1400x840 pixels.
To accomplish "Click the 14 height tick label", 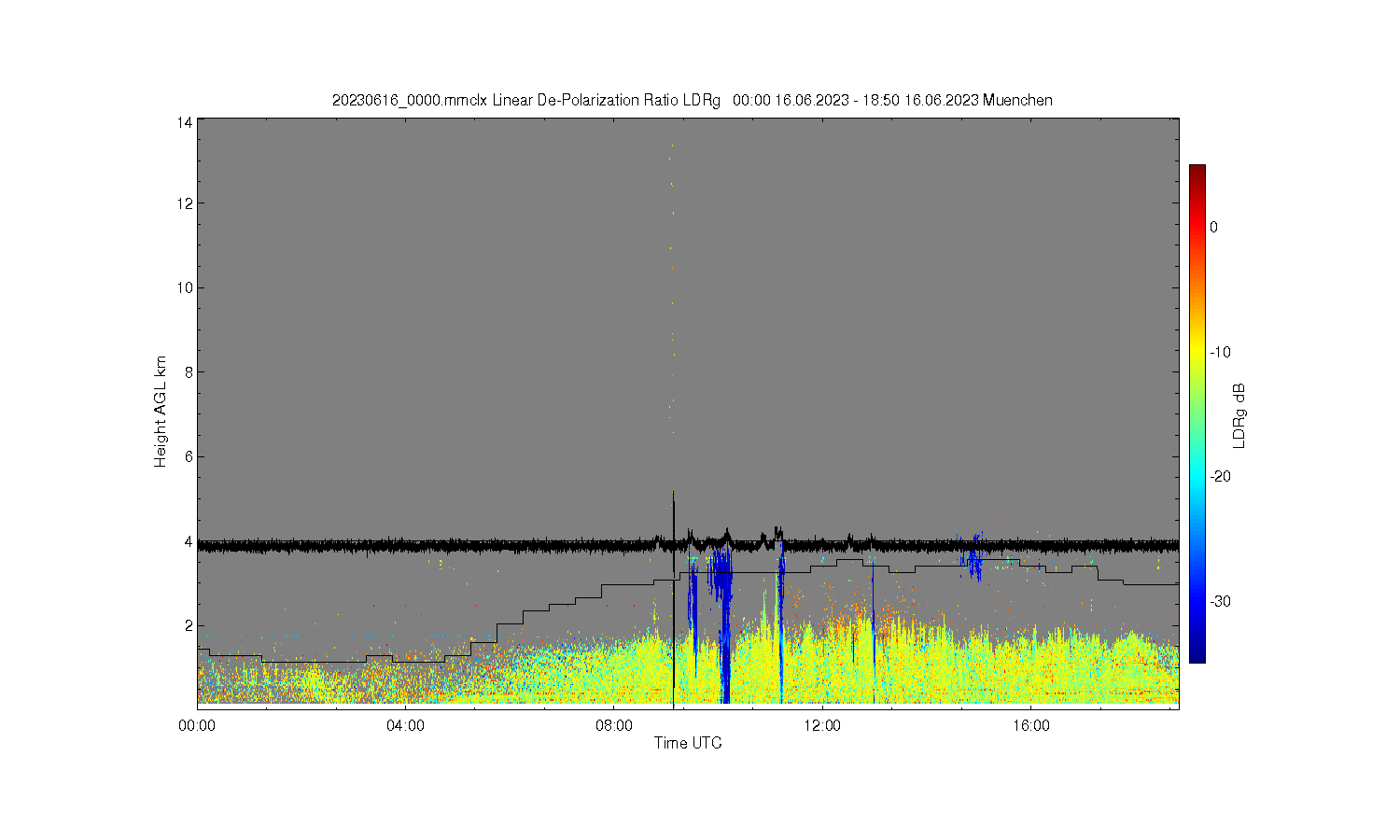I will 185,122.
